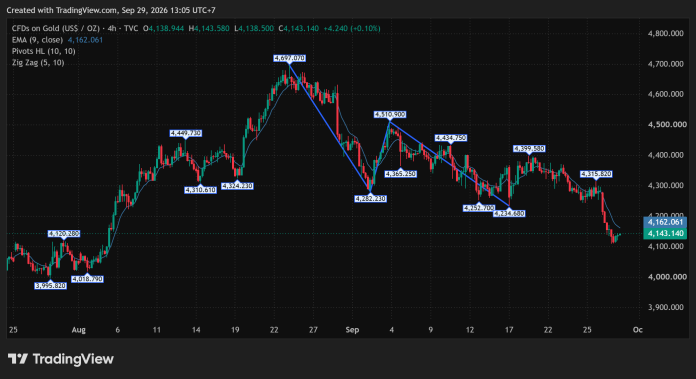Click the 4,300.000 price axis label
This screenshot has height=379, width=696.
[666, 186]
